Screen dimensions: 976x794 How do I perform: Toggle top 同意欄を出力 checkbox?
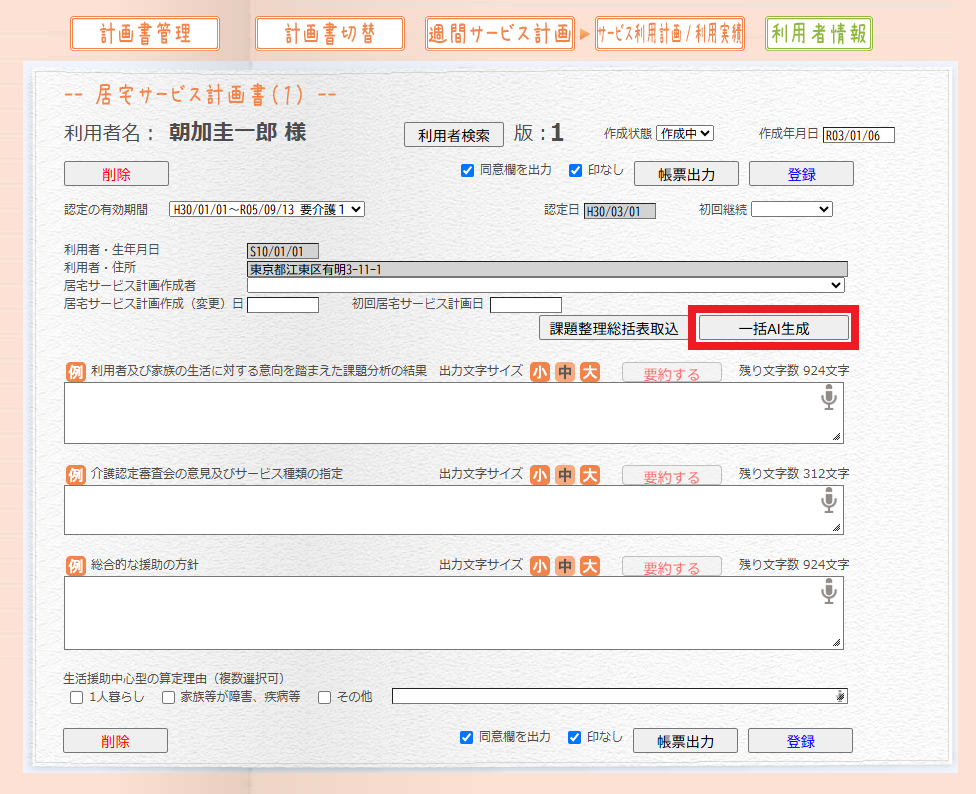pyautogui.click(x=467, y=170)
